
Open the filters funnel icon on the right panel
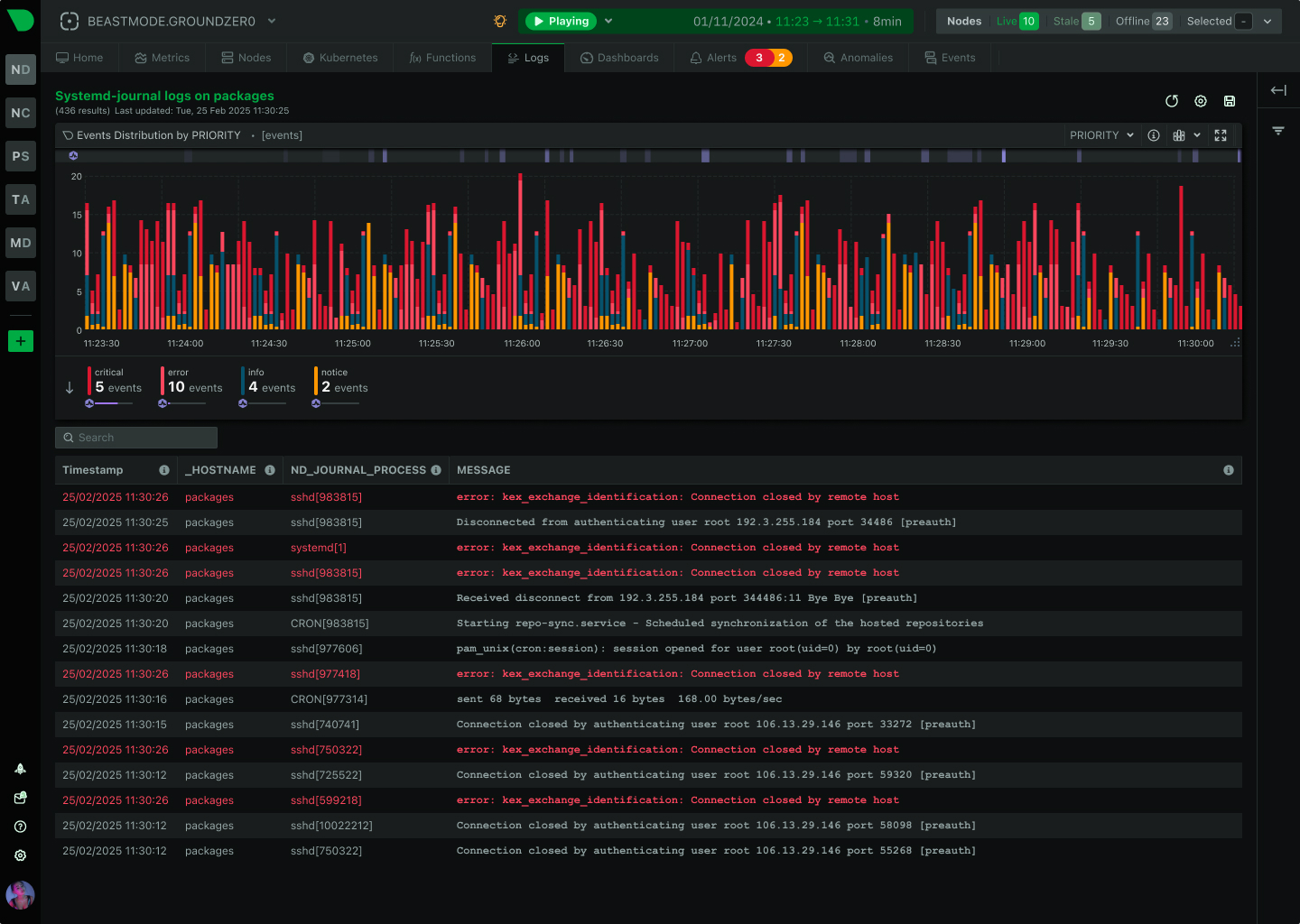1278,130
